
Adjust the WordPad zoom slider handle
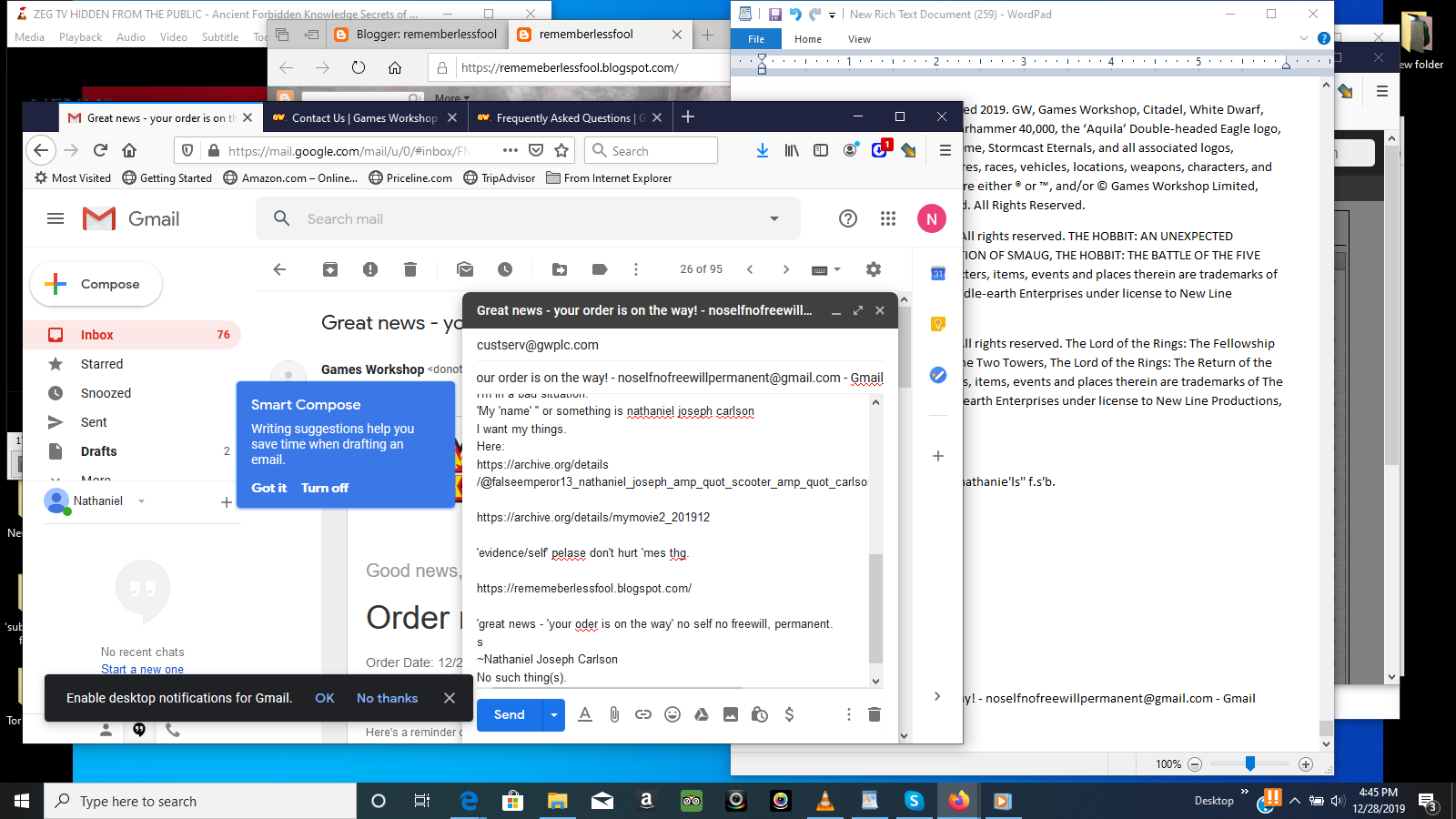click(1250, 763)
